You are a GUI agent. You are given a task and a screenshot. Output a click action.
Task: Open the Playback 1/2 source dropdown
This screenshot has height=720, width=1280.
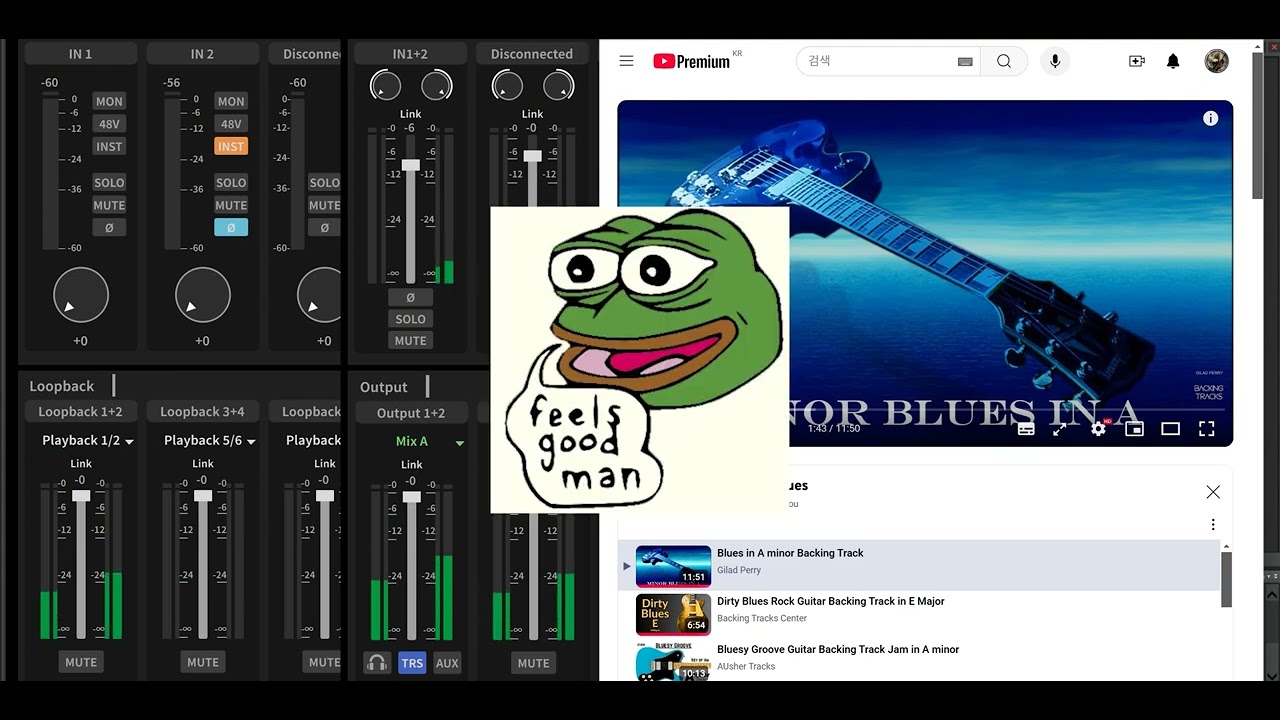click(x=87, y=441)
